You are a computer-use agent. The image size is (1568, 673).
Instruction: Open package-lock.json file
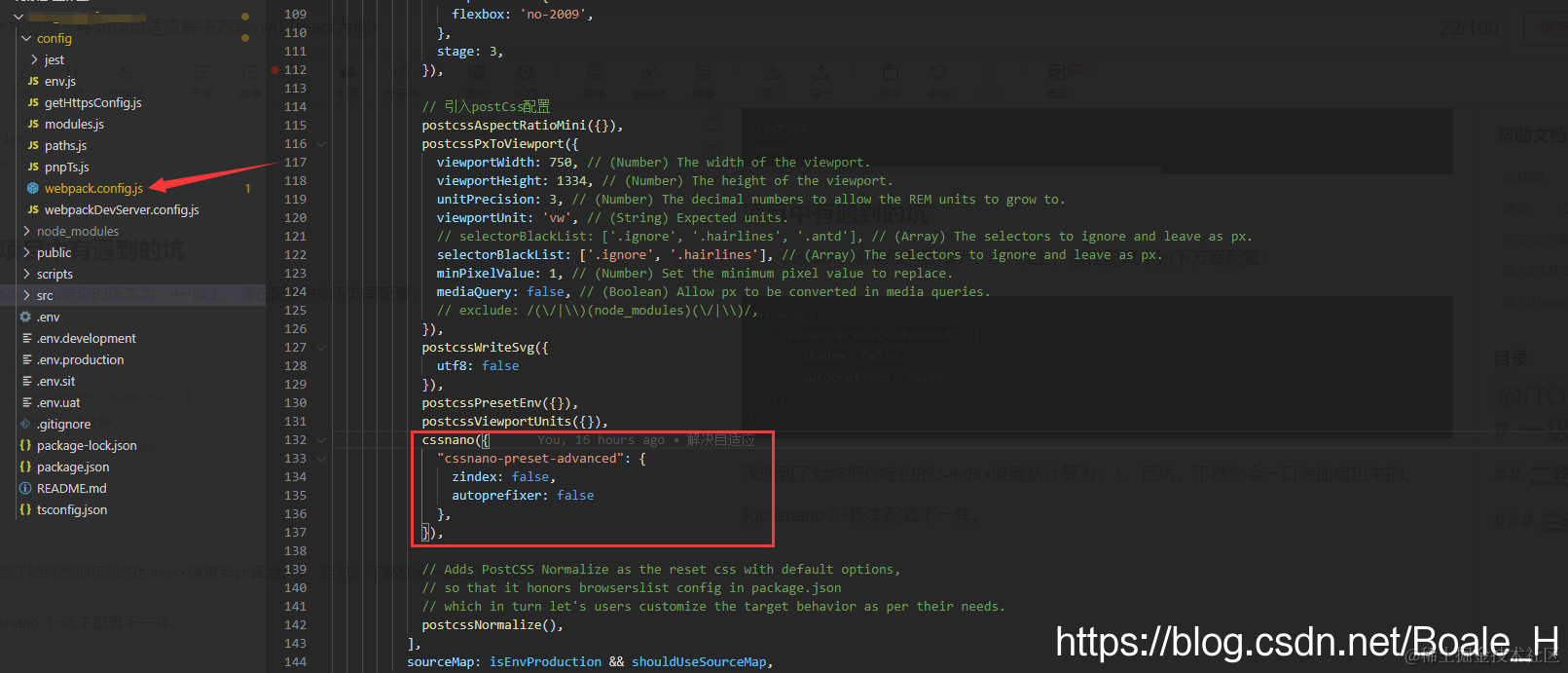87,446
